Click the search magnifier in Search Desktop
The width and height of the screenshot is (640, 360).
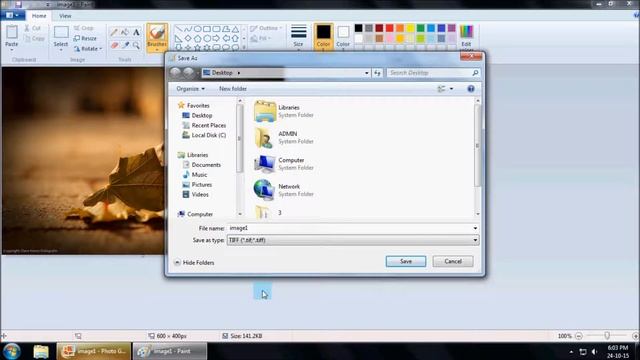[475, 73]
